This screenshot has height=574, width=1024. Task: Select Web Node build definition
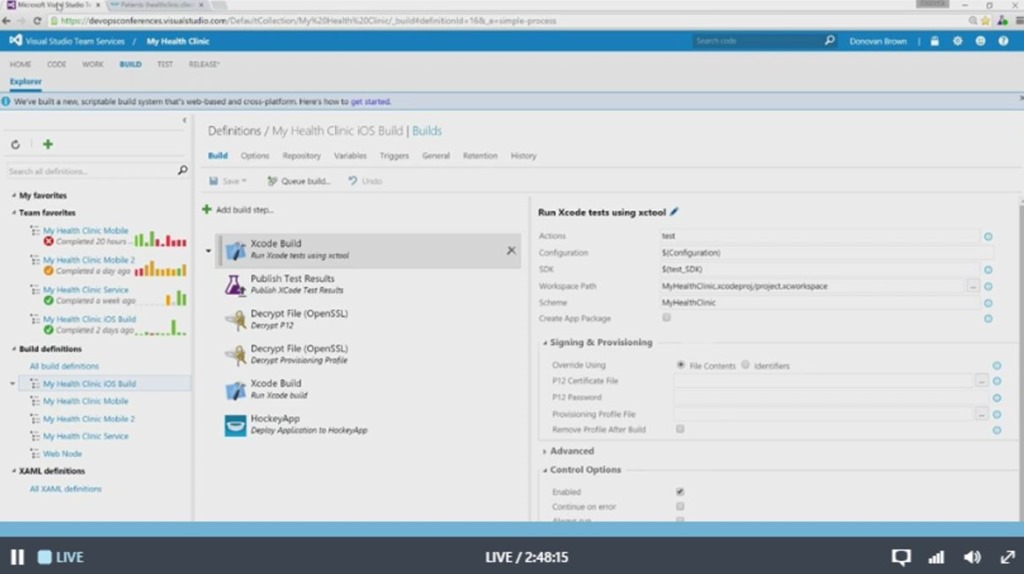[62, 453]
